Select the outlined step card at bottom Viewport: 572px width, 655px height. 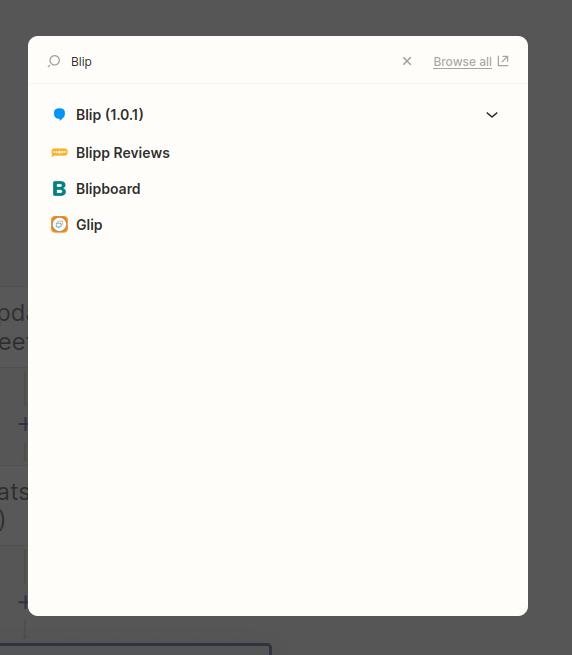pos(136,650)
